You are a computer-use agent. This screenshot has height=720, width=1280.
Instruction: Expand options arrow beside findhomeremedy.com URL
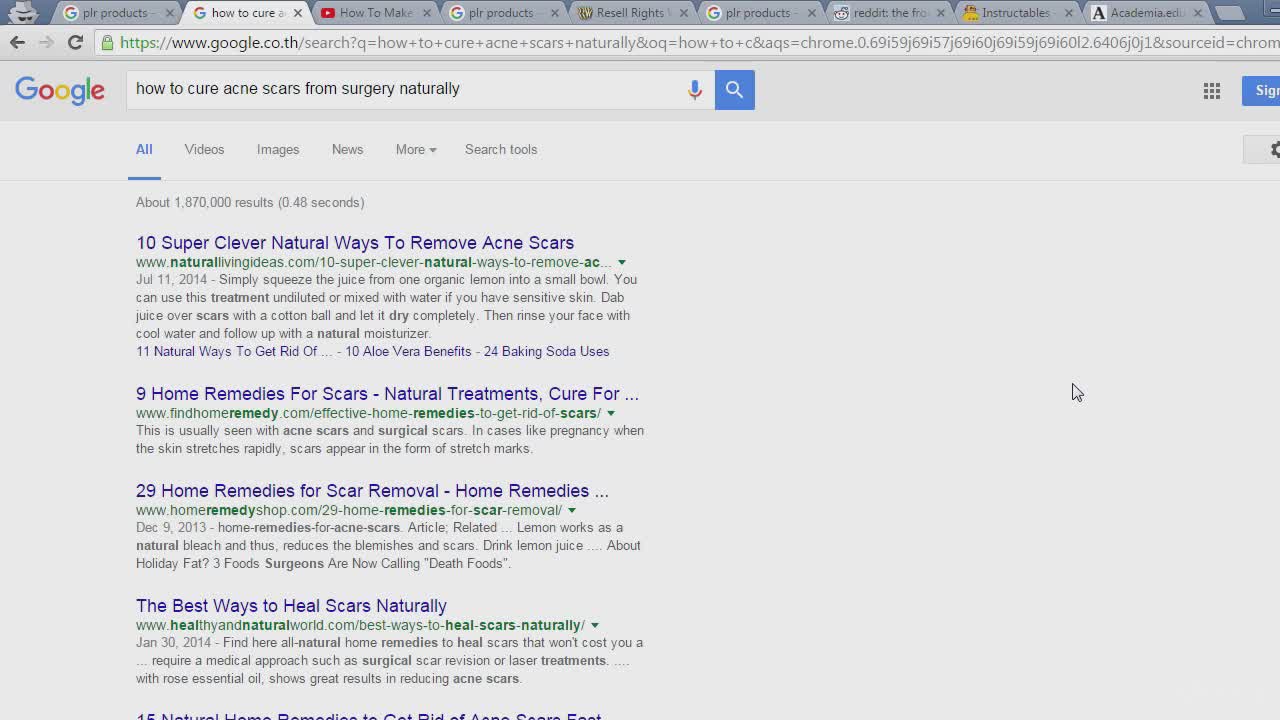pos(611,414)
